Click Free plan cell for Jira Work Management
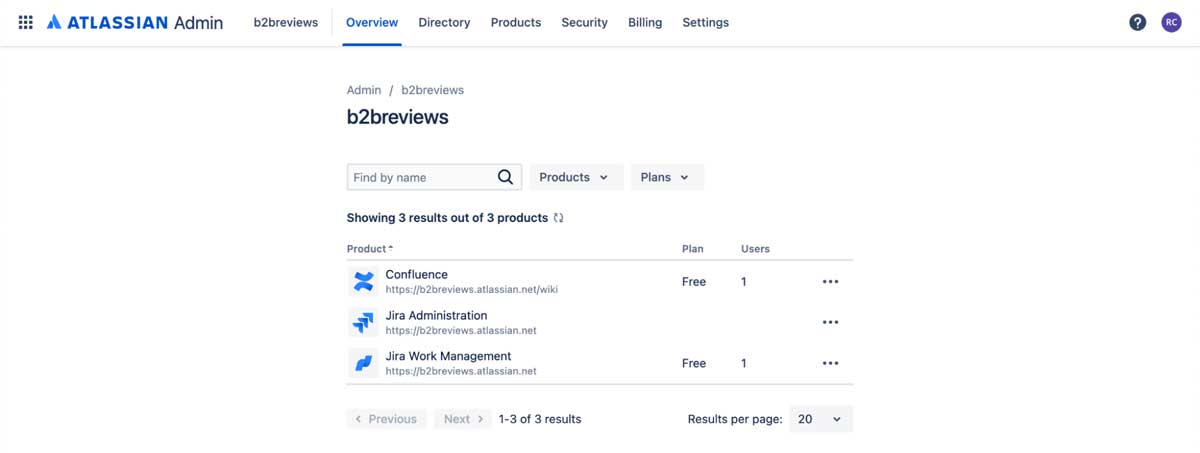Image resolution: width=1200 pixels, height=453 pixels. coord(694,363)
